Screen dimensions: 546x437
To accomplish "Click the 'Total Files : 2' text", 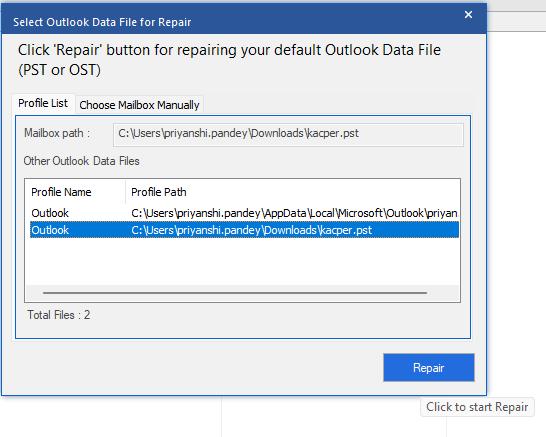I will [59, 315].
